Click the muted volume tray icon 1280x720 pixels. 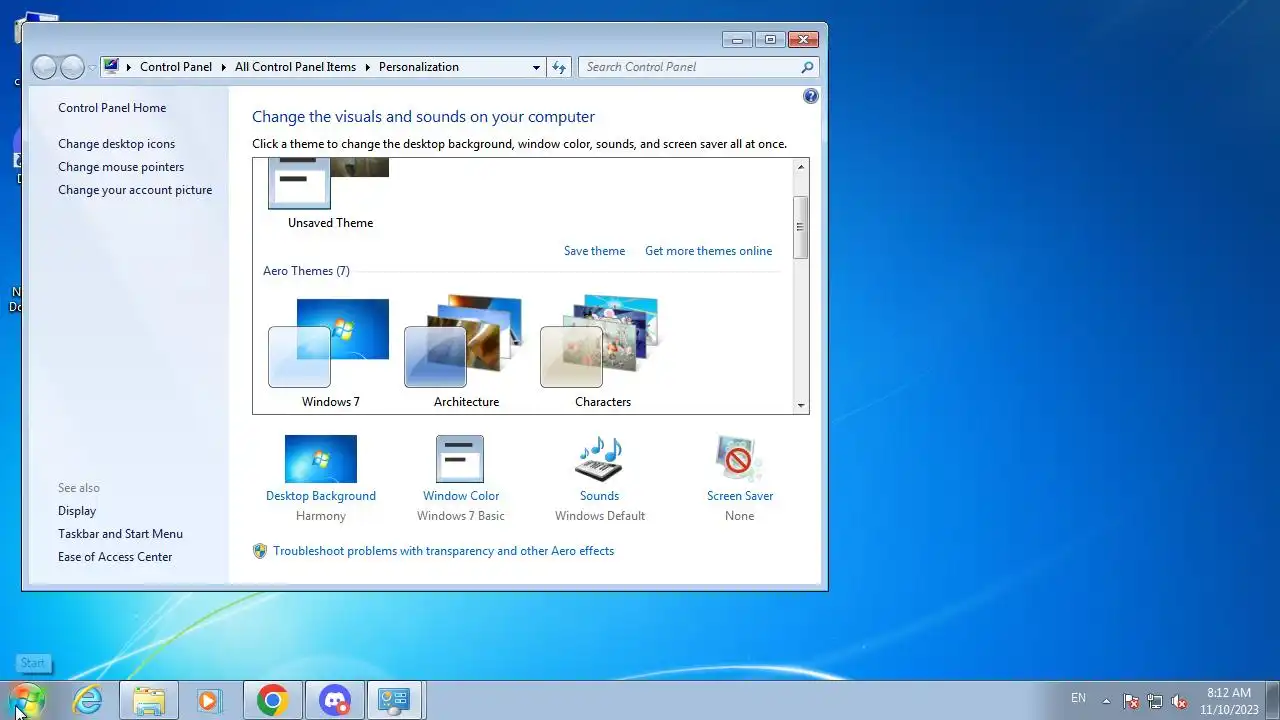point(1179,701)
